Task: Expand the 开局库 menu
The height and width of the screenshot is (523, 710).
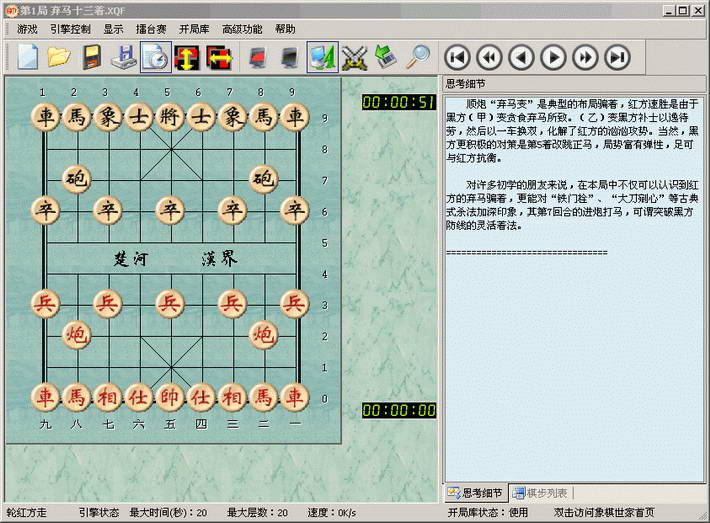Action: click(197, 29)
